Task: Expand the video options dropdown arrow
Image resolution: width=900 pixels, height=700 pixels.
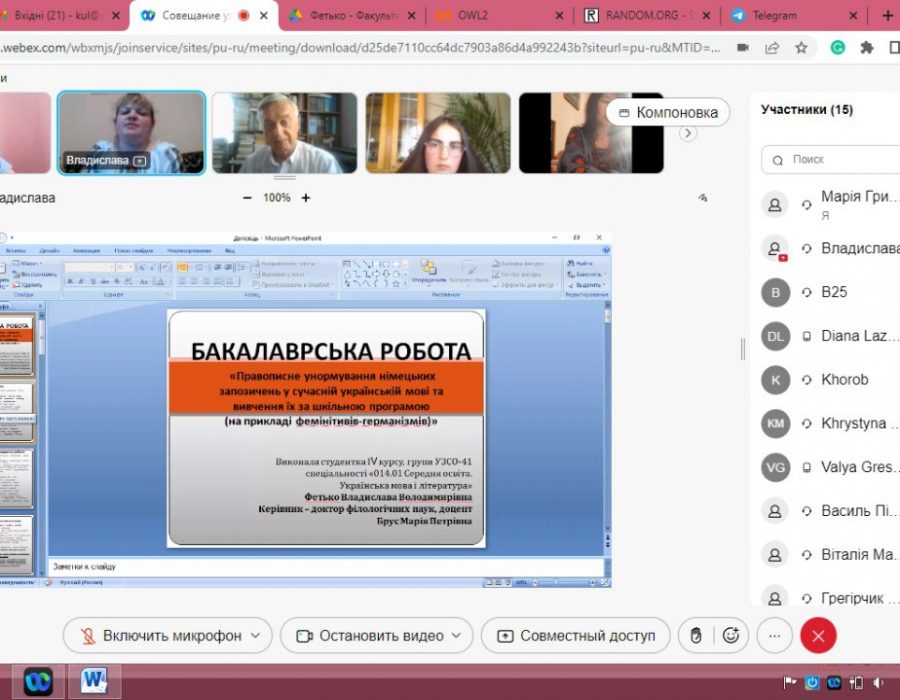Action: (456, 635)
